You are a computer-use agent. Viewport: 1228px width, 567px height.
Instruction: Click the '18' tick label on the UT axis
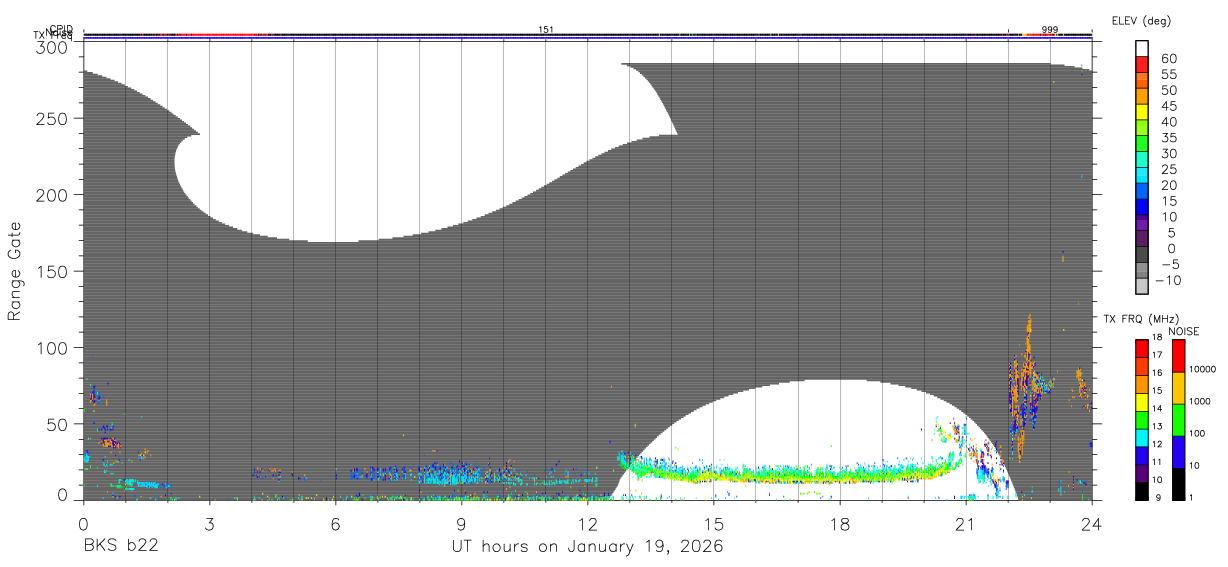coord(840,523)
